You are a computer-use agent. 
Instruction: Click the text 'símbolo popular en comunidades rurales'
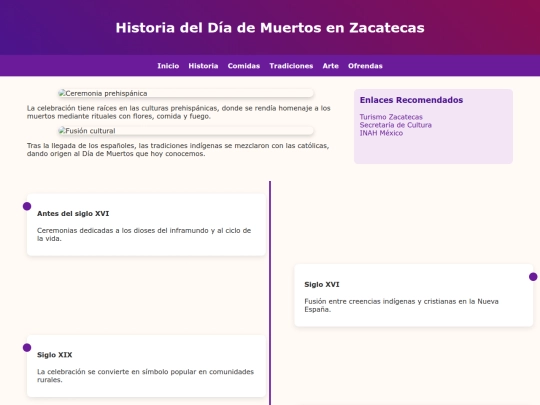coord(145,376)
